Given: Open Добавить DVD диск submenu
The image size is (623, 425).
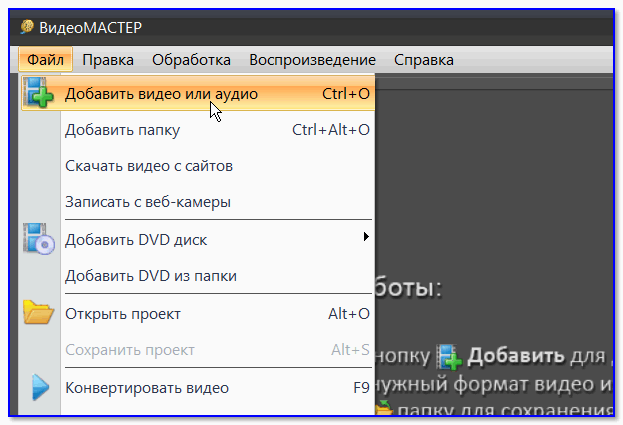Looking at the screenshot, I should click(x=198, y=240).
